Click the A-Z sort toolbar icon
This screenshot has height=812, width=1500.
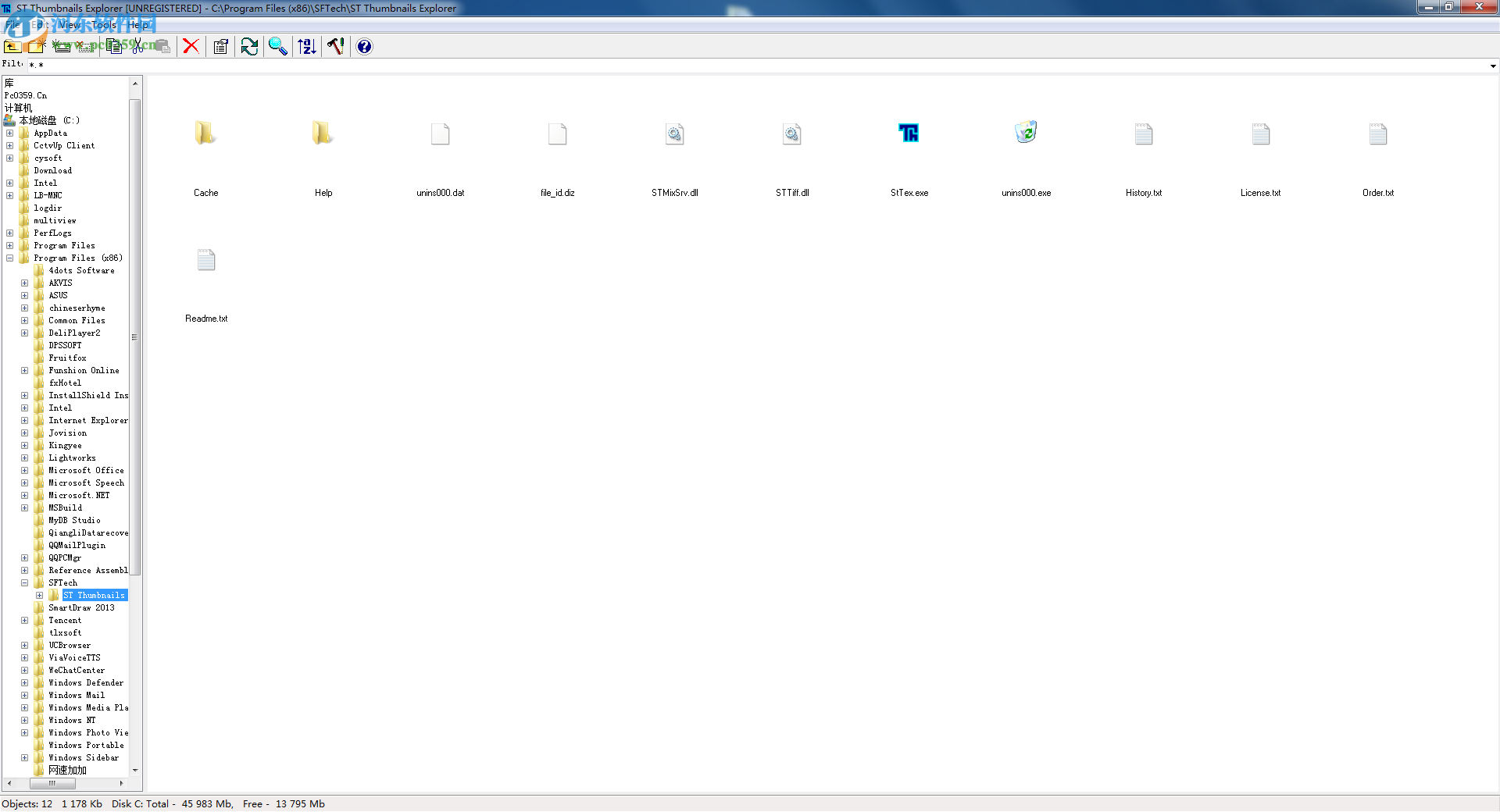[307, 47]
